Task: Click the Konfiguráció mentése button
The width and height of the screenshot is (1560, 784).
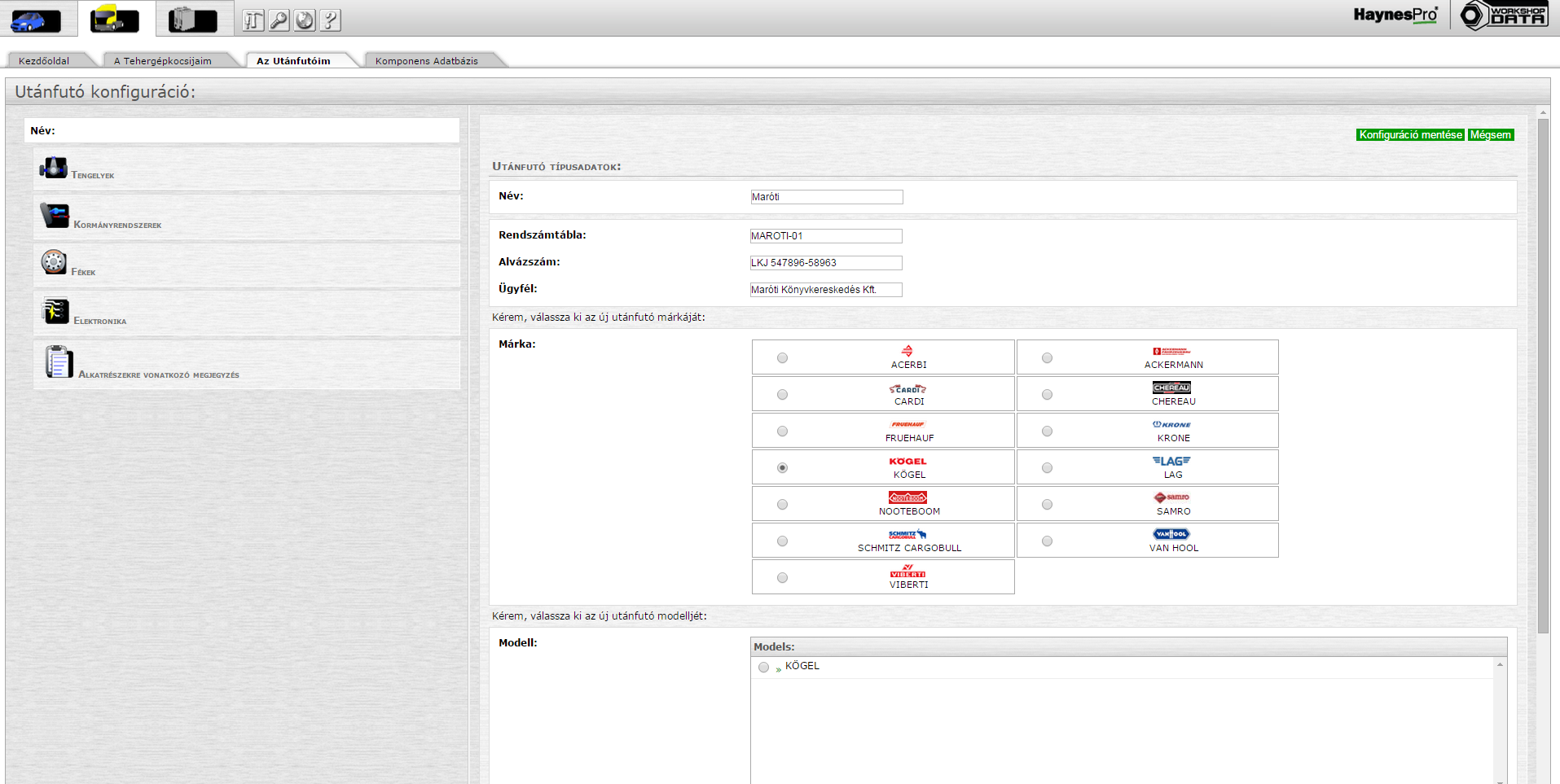Action: coord(1409,135)
